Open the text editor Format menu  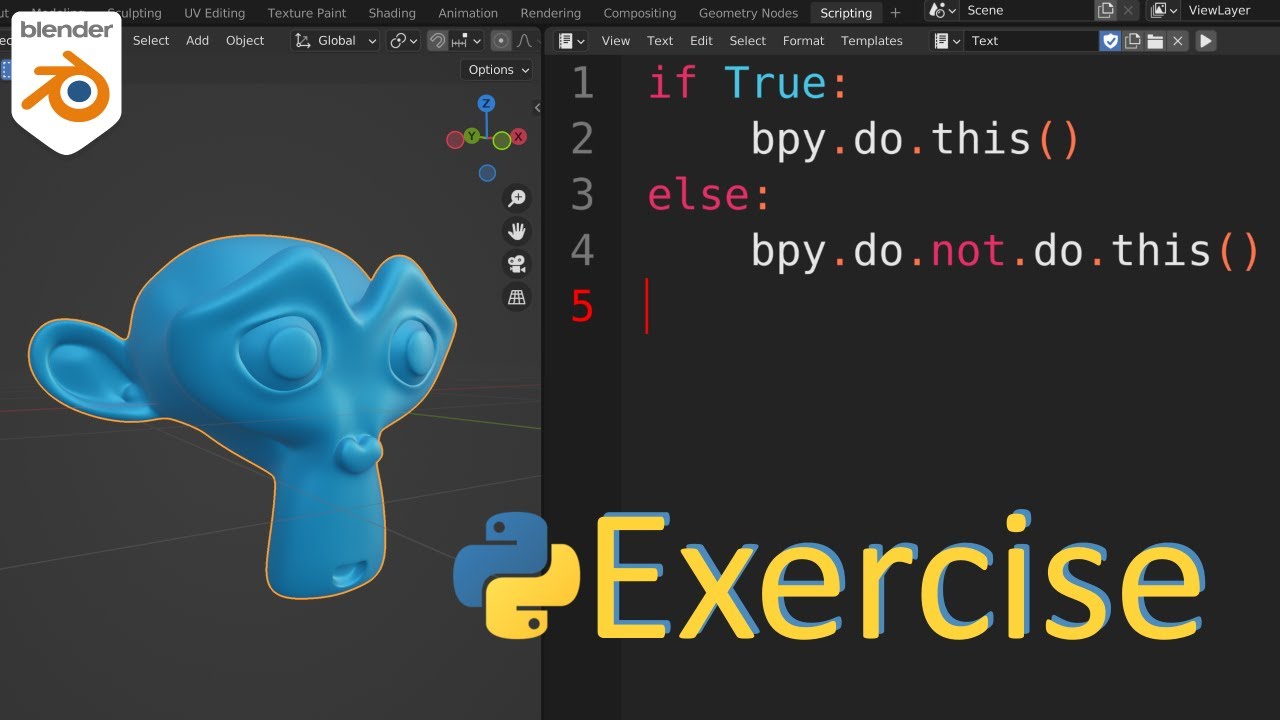pos(804,41)
